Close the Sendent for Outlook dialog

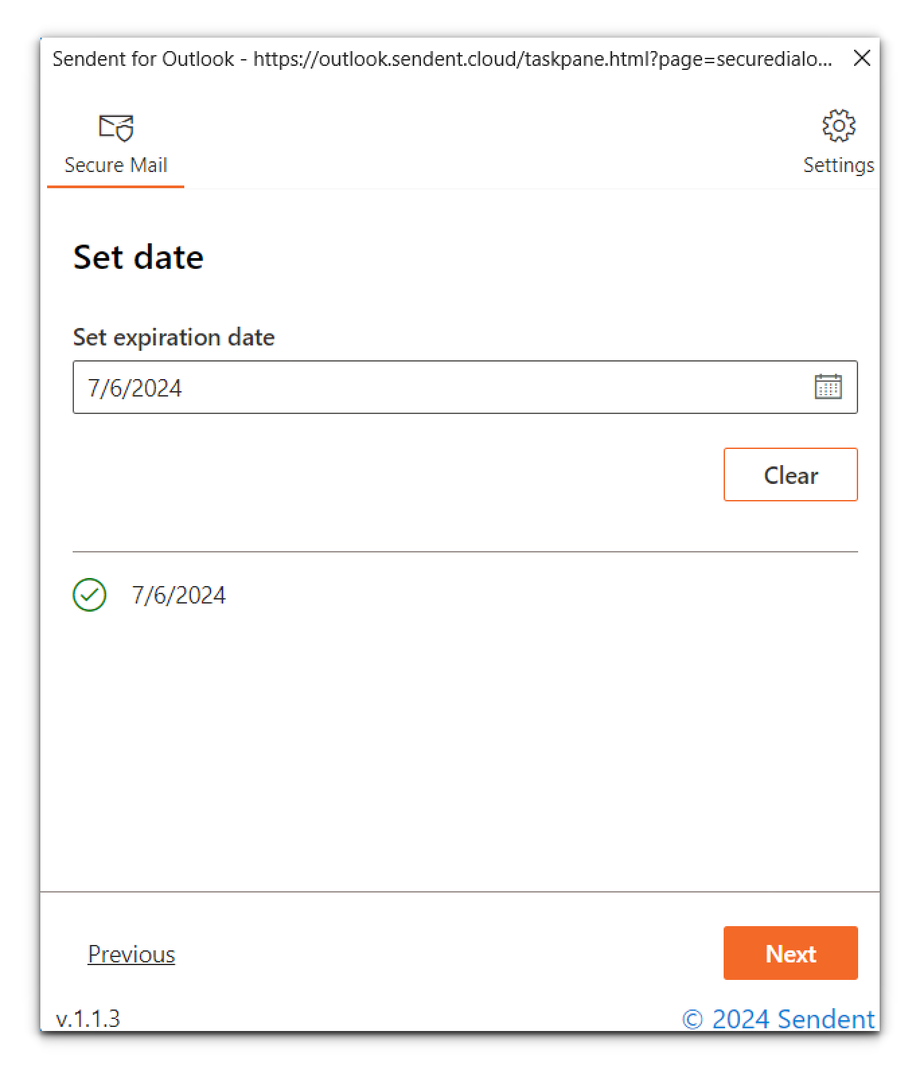pyautogui.click(x=861, y=59)
